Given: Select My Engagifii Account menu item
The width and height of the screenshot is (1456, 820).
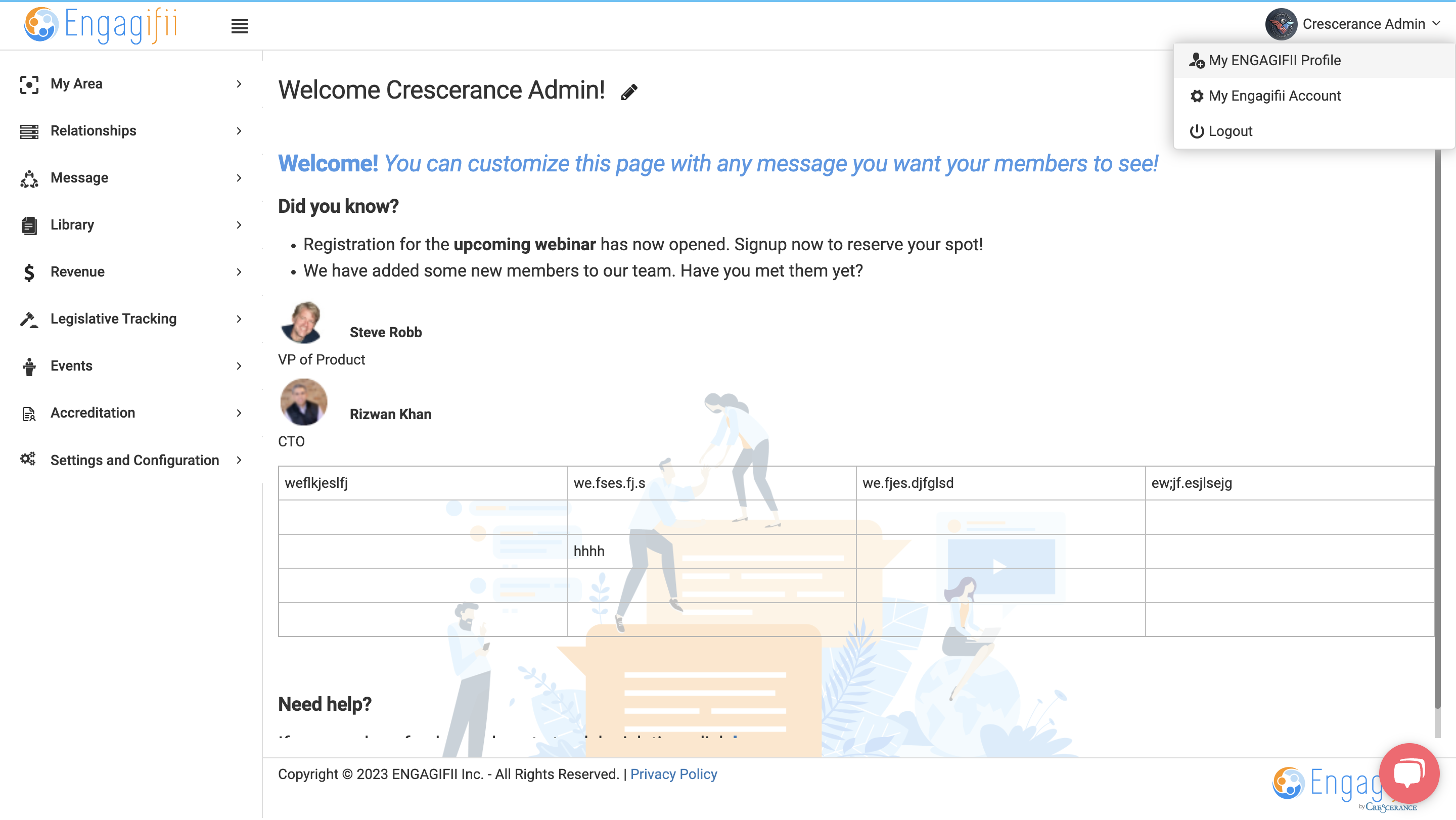Looking at the screenshot, I should [x=1313, y=96].
